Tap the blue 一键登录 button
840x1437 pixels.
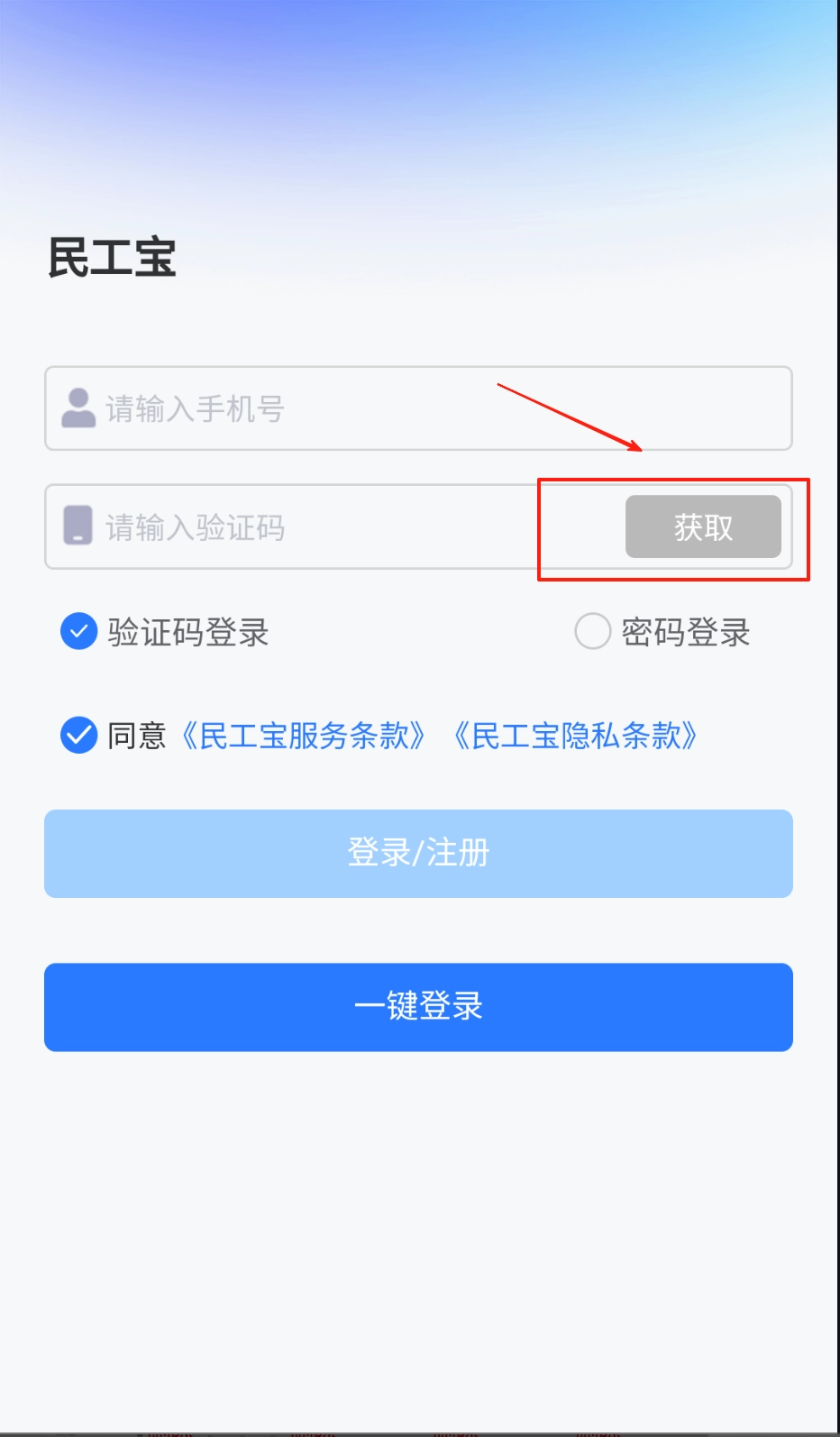[x=418, y=1007]
